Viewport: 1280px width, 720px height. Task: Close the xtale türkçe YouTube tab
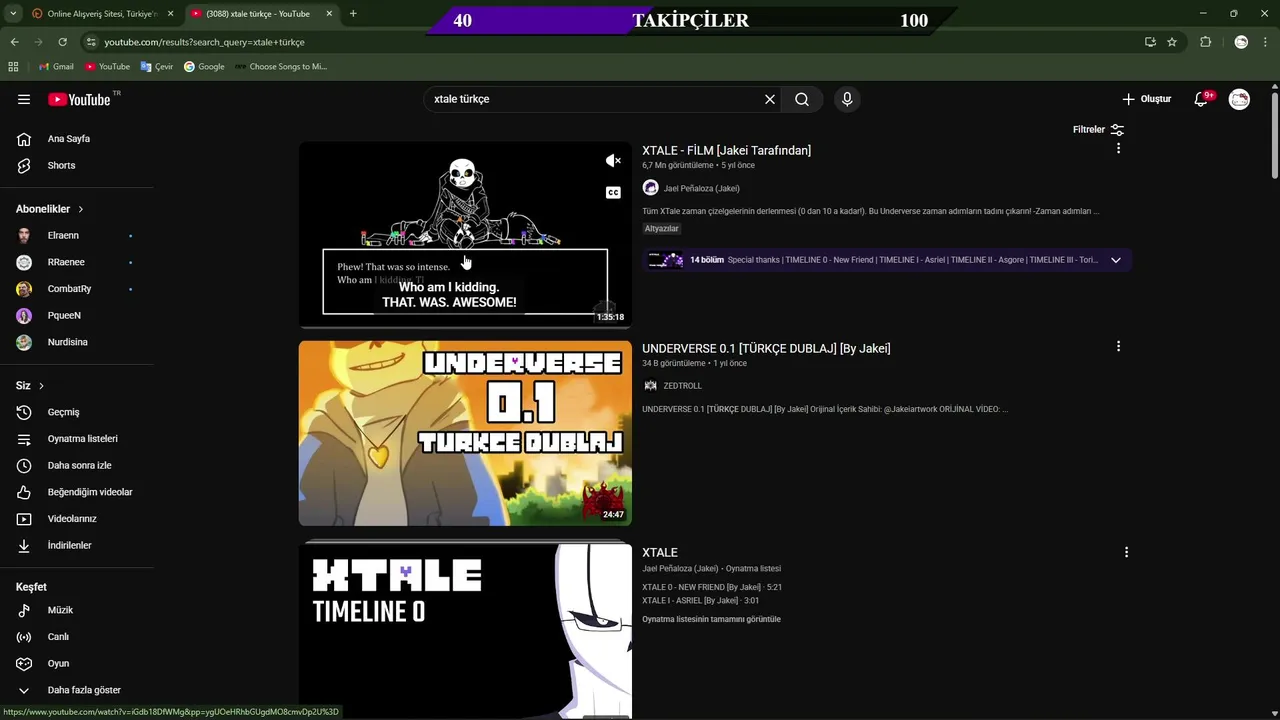point(329,14)
